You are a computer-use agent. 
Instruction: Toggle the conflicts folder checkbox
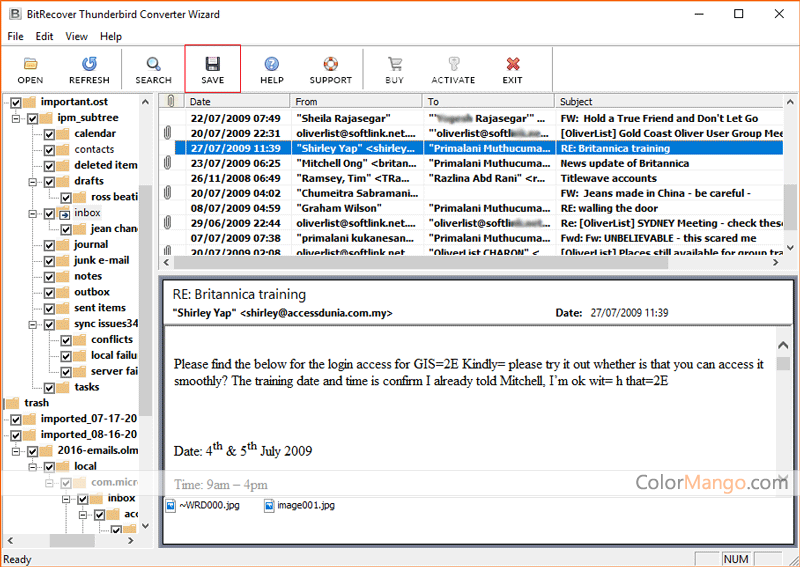point(66,340)
